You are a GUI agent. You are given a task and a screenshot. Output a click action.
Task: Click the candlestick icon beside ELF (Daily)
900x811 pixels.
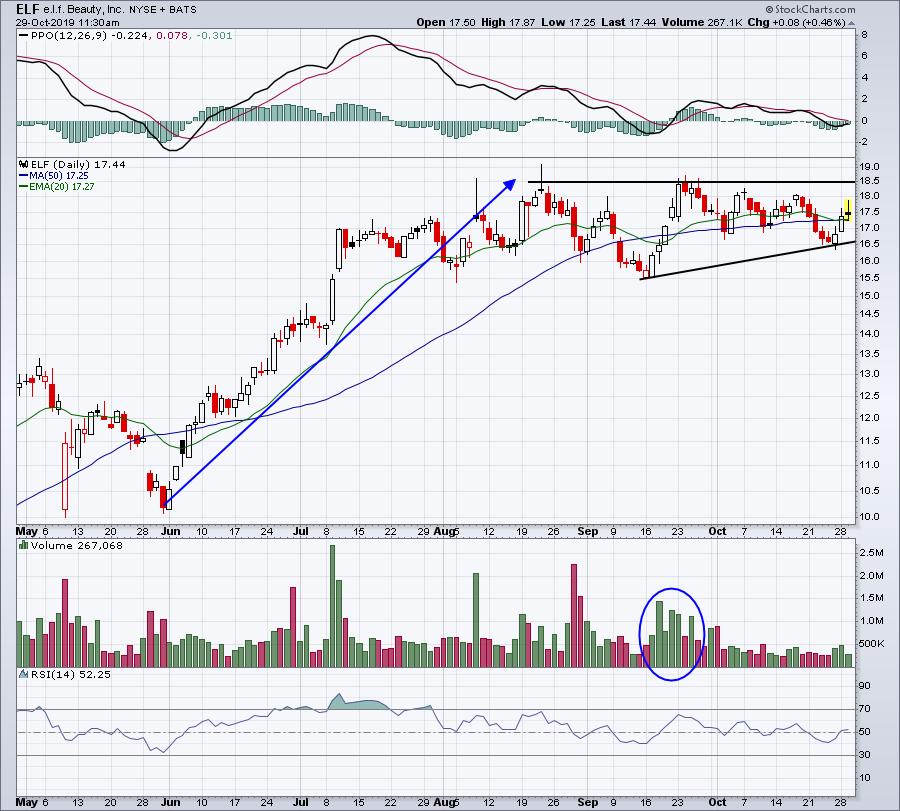coord(24,164)
